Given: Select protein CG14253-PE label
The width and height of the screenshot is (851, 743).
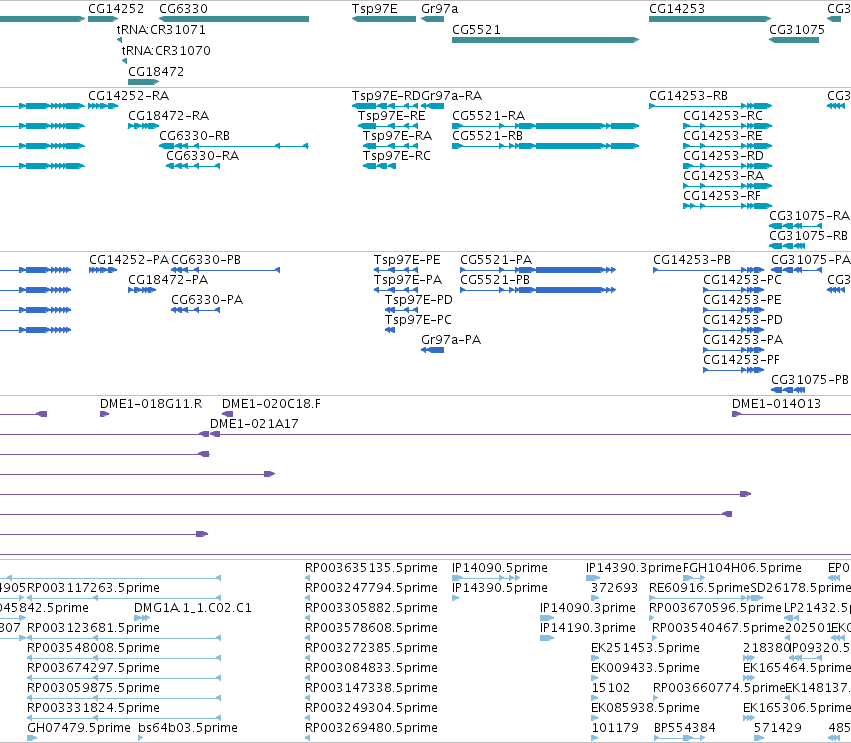Looking at the screenshot, I should point(742,300).
